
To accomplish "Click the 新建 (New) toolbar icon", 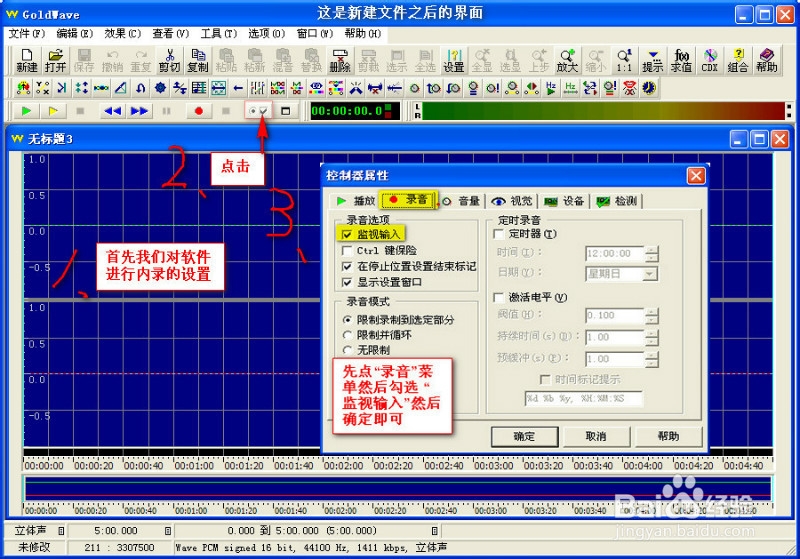I will [x=27, y=60].
